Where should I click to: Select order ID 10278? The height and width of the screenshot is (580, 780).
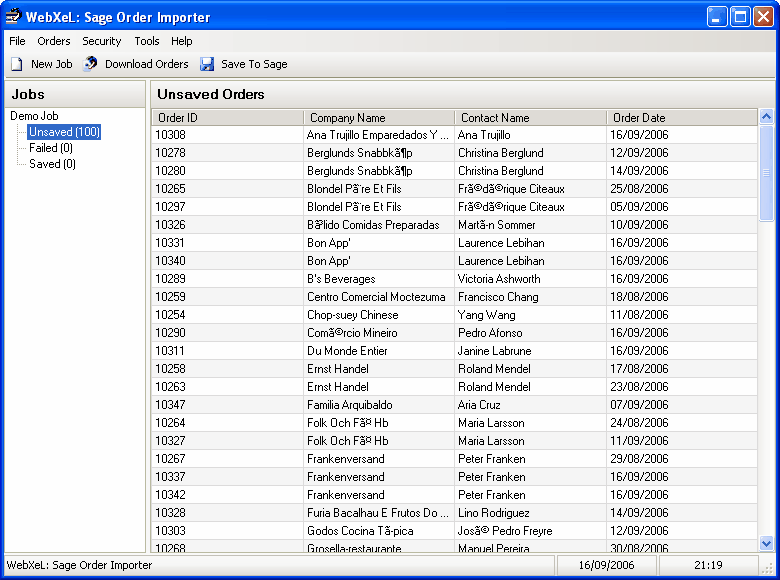pos(170,153)
